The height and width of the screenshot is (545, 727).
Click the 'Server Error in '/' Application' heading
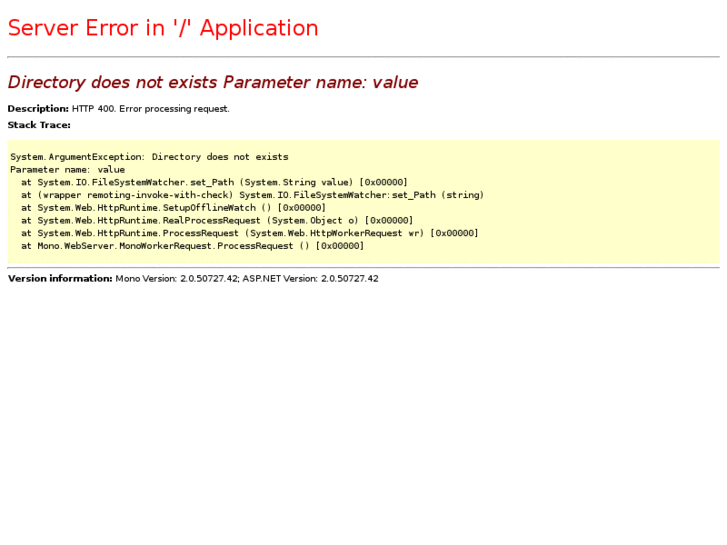coord(163,28)
